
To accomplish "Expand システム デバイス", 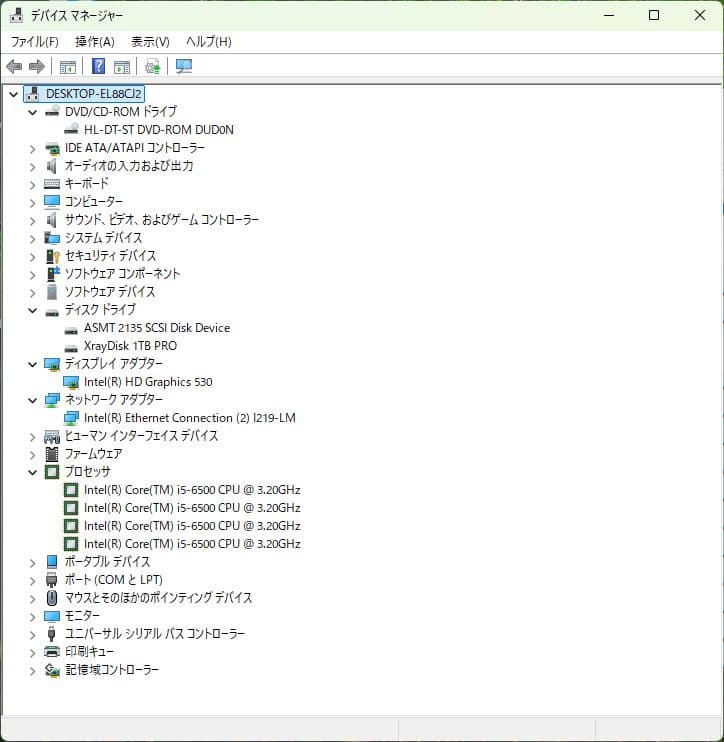I will coord(32,239).
